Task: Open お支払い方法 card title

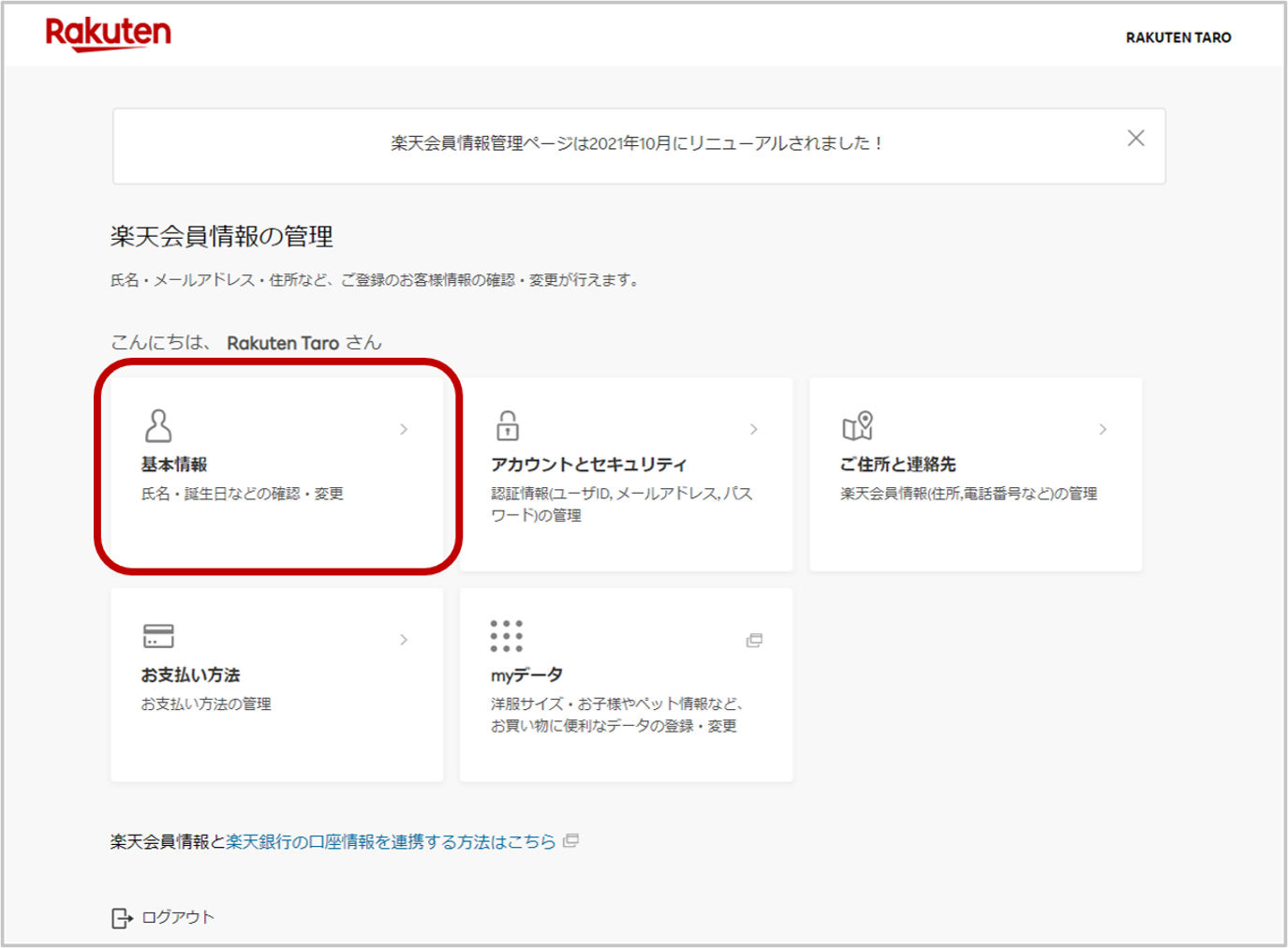Action: [x=191, y=675]
